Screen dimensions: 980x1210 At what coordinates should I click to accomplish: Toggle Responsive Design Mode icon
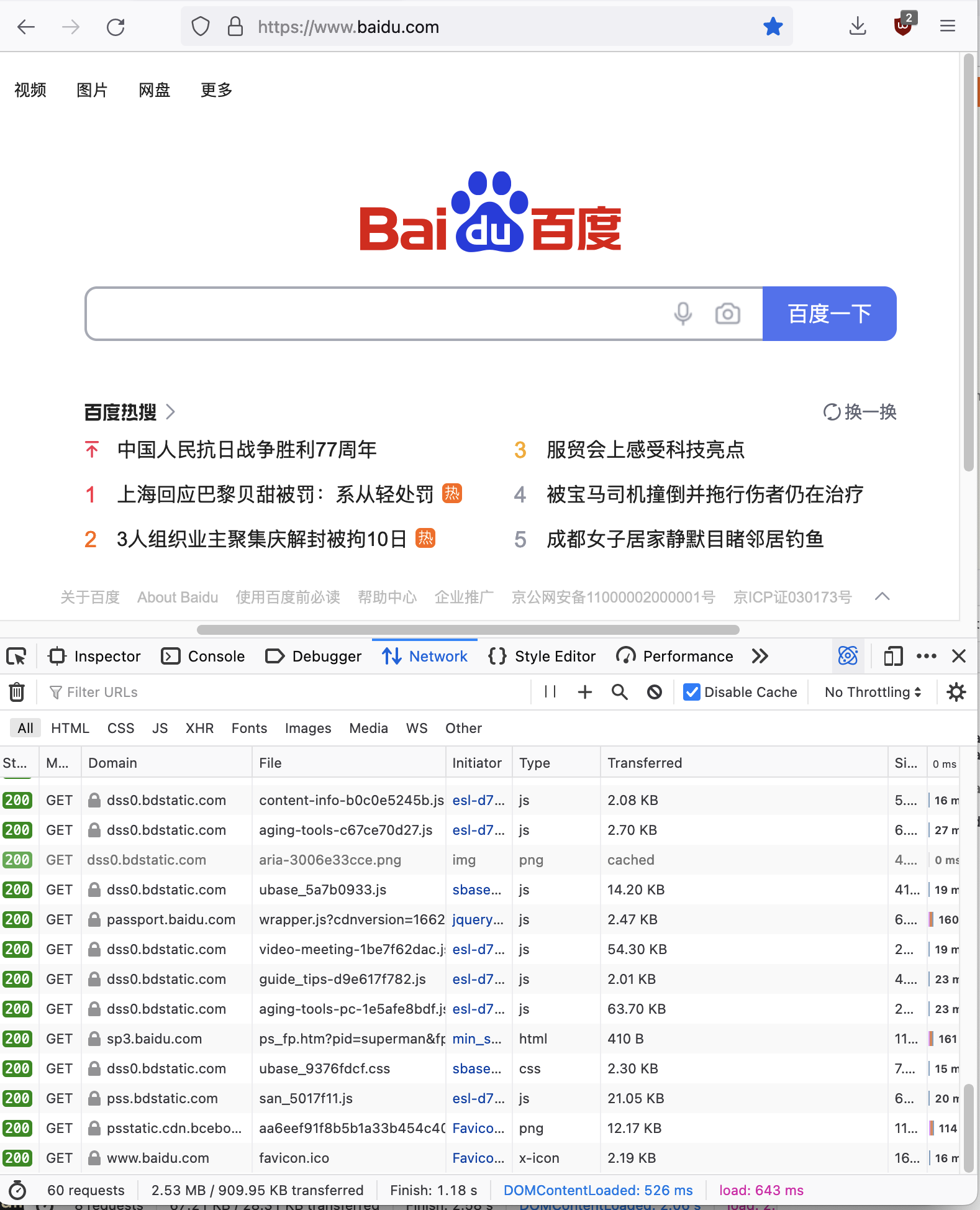click(x=893, y=657)
